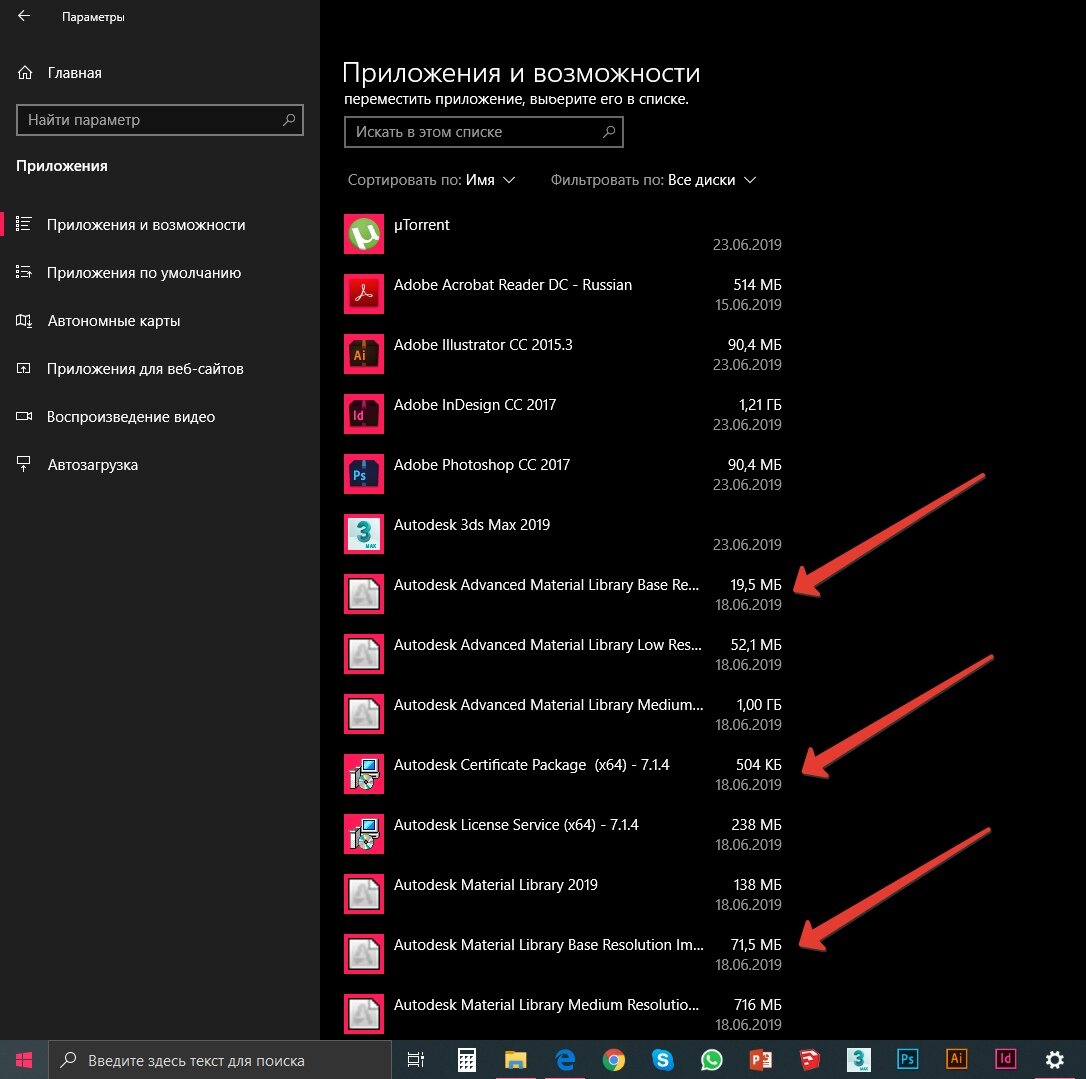Click the Adobe InDesign CC 2017 icon
This screenshot has width=1086, height=1079.
[364, 414]
